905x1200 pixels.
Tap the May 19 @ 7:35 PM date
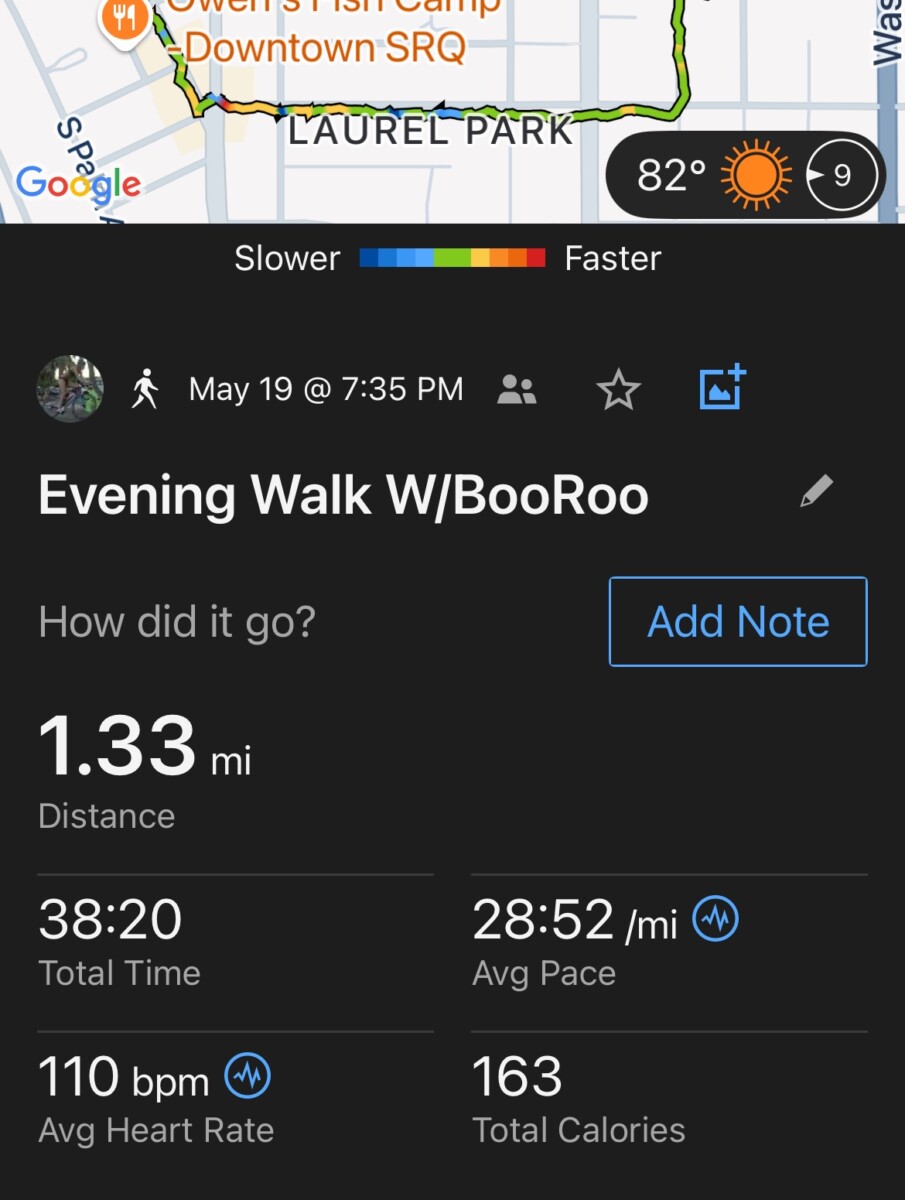(326, 390)
